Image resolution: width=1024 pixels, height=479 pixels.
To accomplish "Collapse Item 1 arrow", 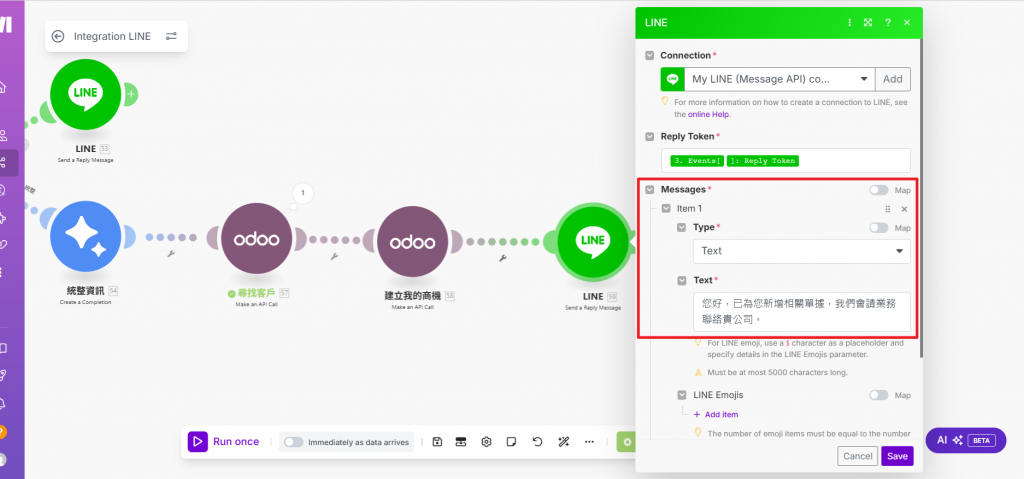I will [666, 208].
